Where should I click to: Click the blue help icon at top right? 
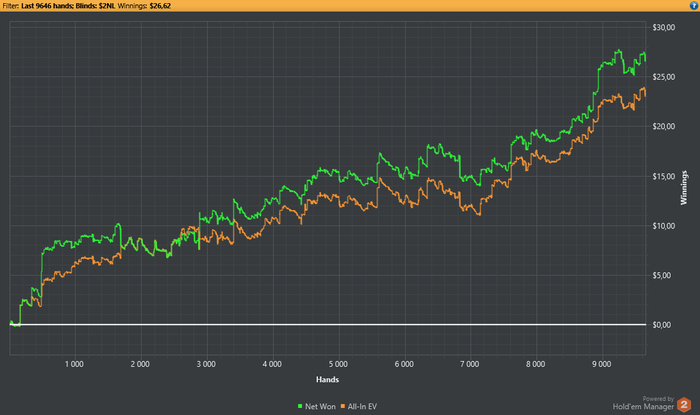693,6
